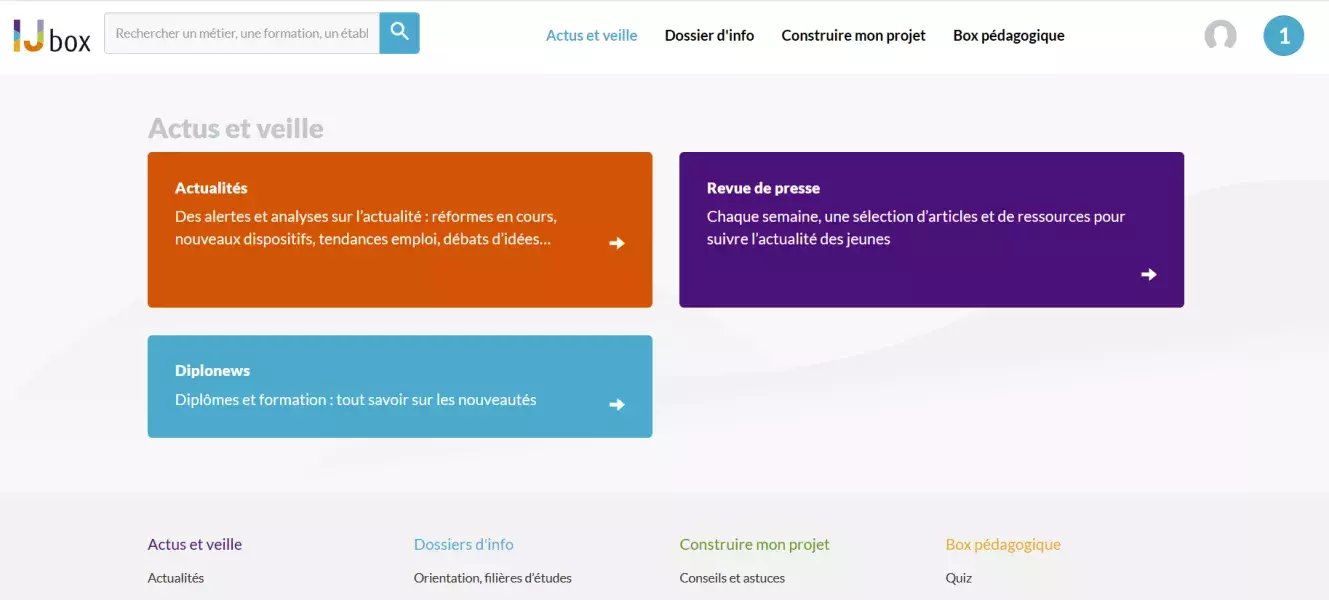Click the IJ box logo

52,36
